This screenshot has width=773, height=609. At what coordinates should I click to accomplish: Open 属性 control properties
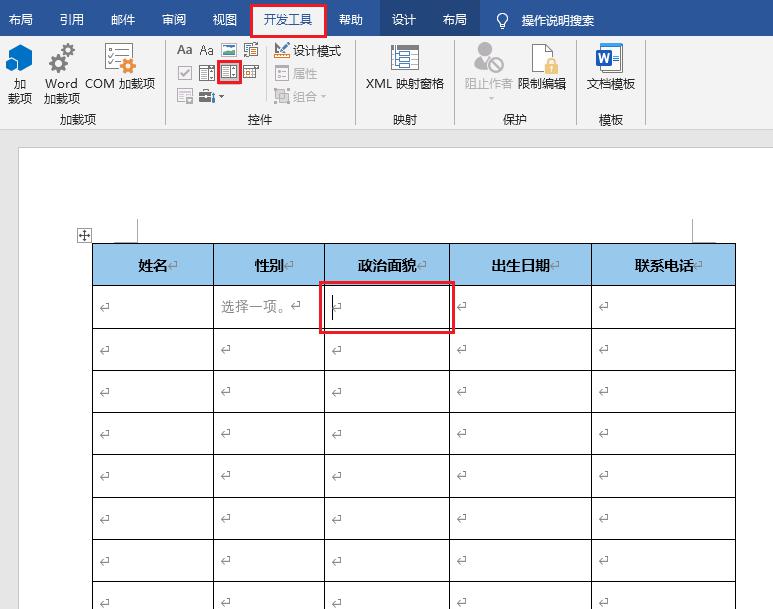tap(296, 73)
